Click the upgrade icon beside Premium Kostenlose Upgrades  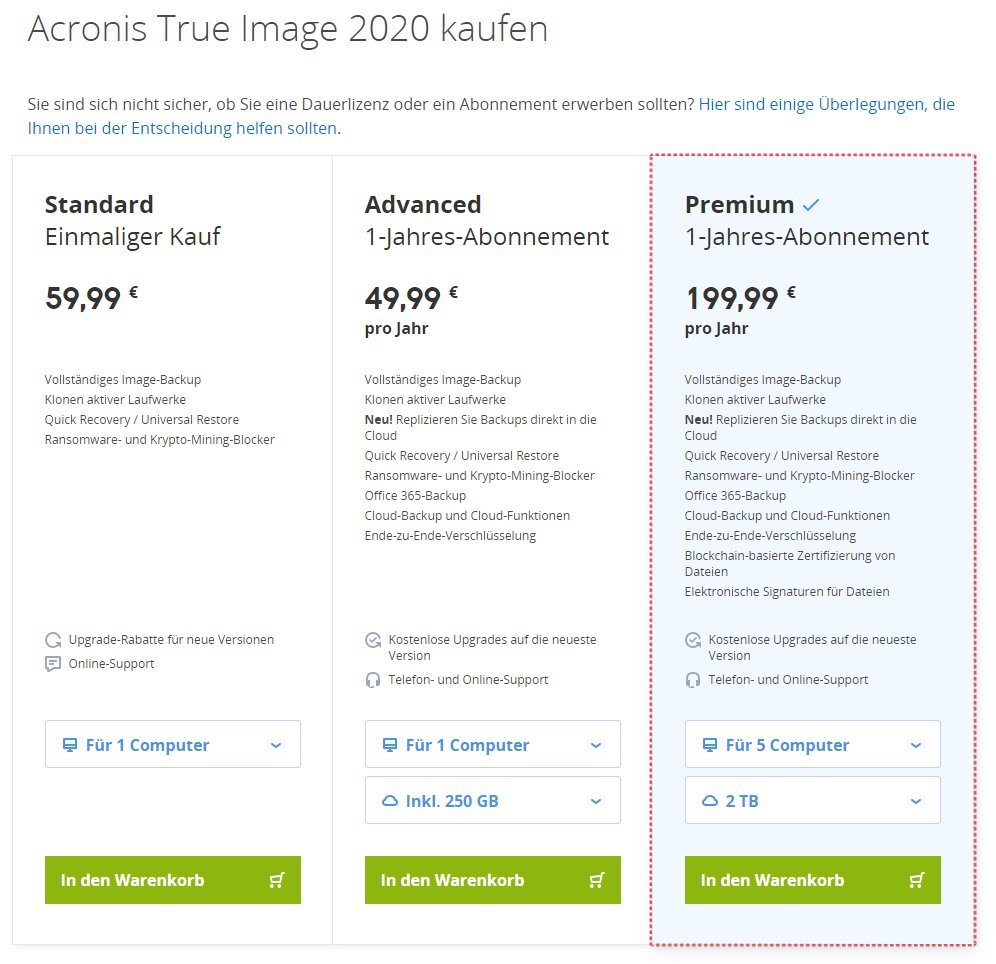coord(693,640)
